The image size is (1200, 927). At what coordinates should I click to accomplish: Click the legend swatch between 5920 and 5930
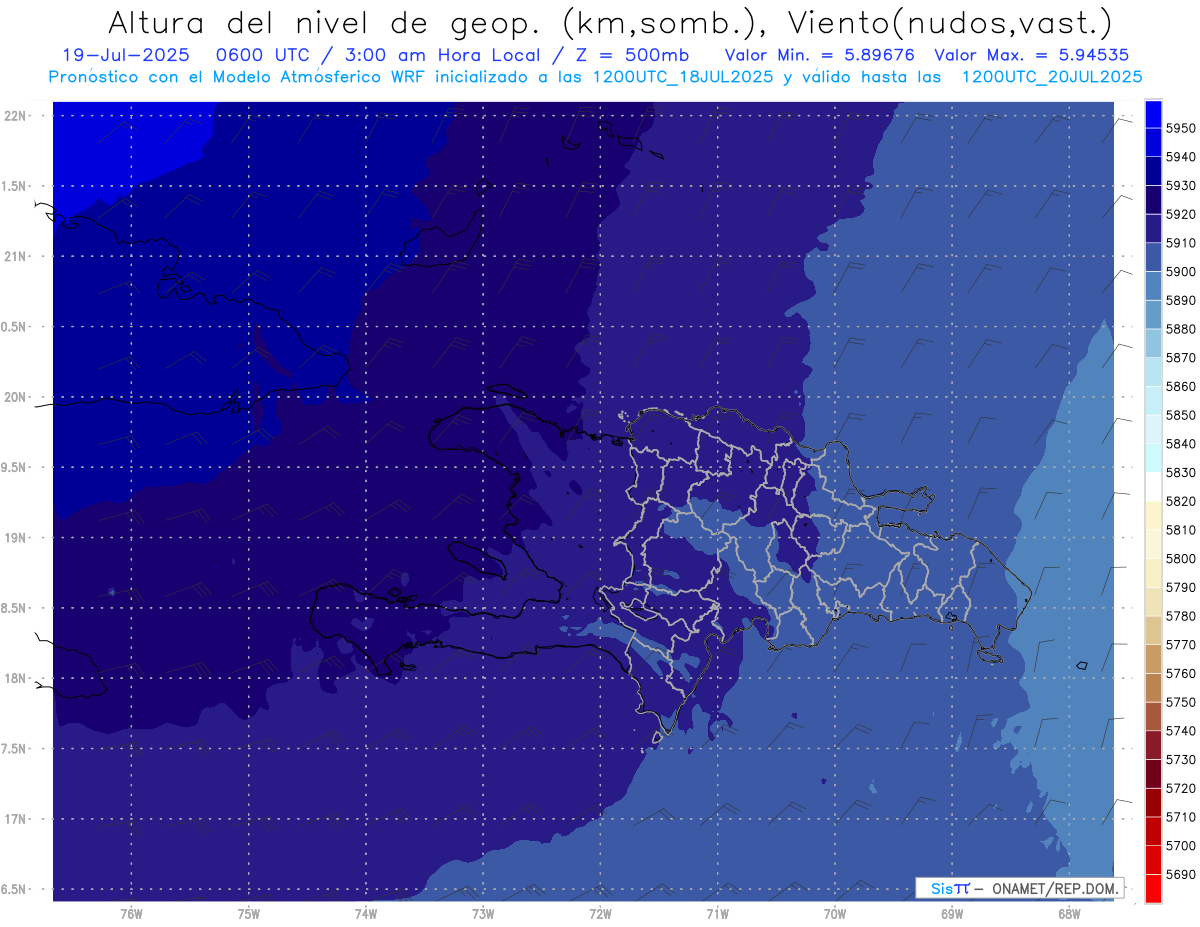(x=1153, y=199)
